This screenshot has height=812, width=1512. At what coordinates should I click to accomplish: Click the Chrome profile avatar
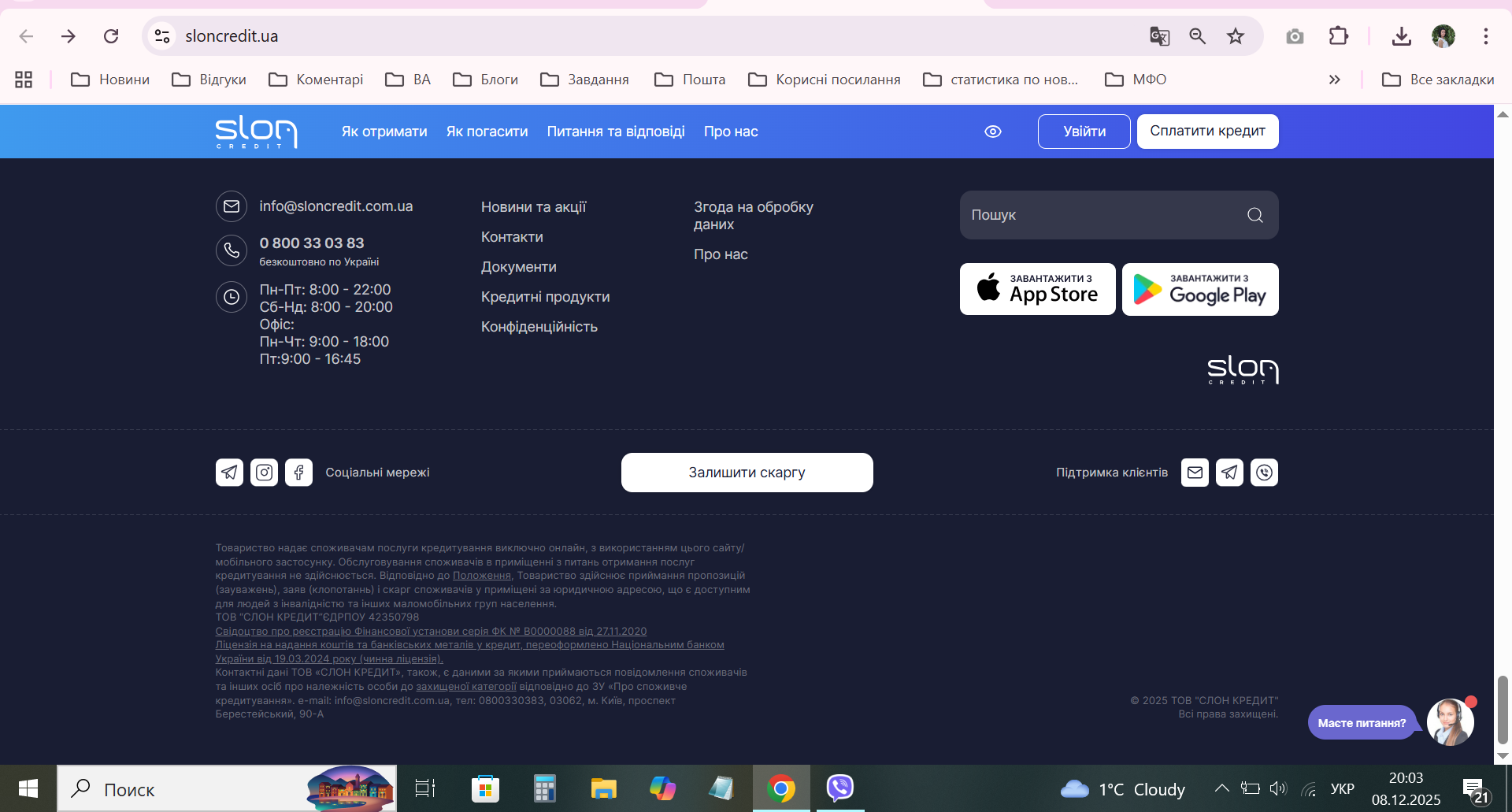(x=1443, y=36)
